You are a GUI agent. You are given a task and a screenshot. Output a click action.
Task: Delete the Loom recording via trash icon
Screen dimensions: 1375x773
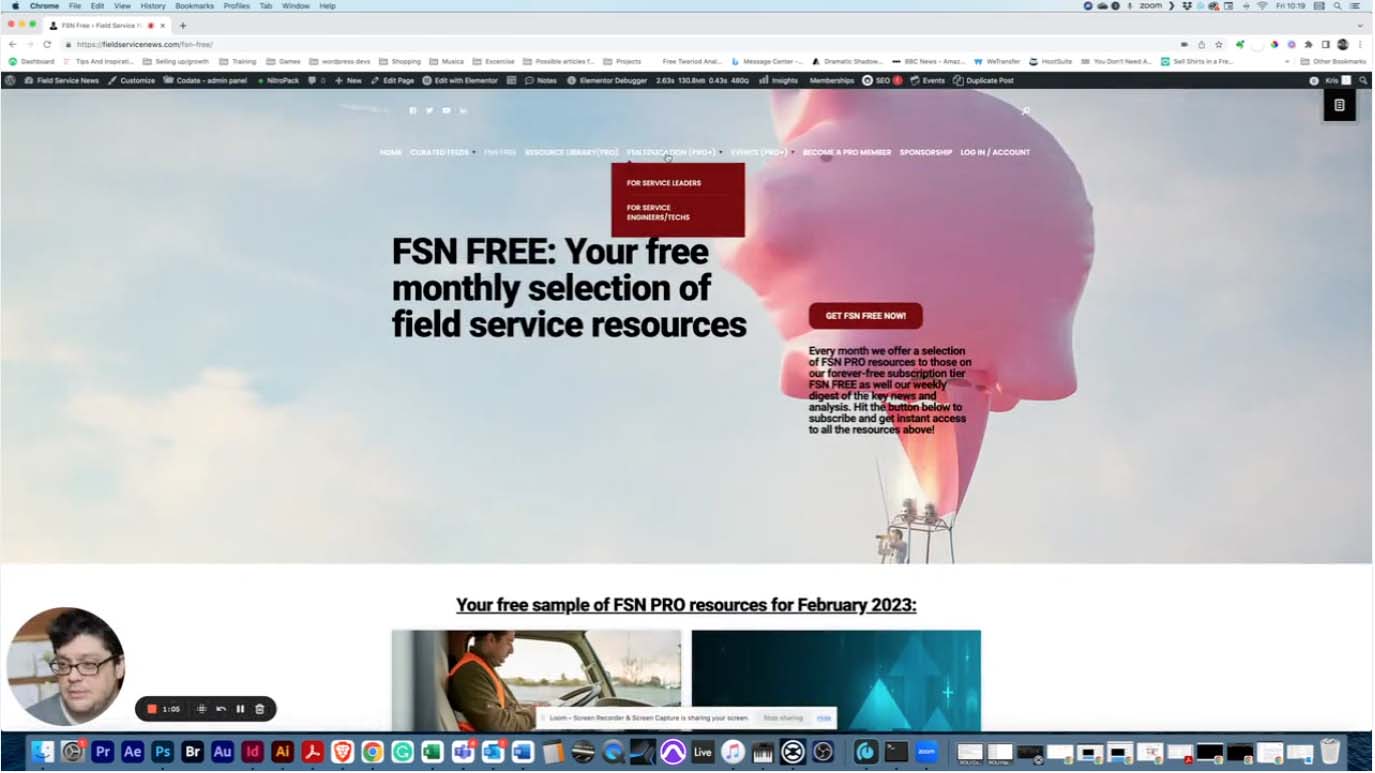[x=260, y=709]
